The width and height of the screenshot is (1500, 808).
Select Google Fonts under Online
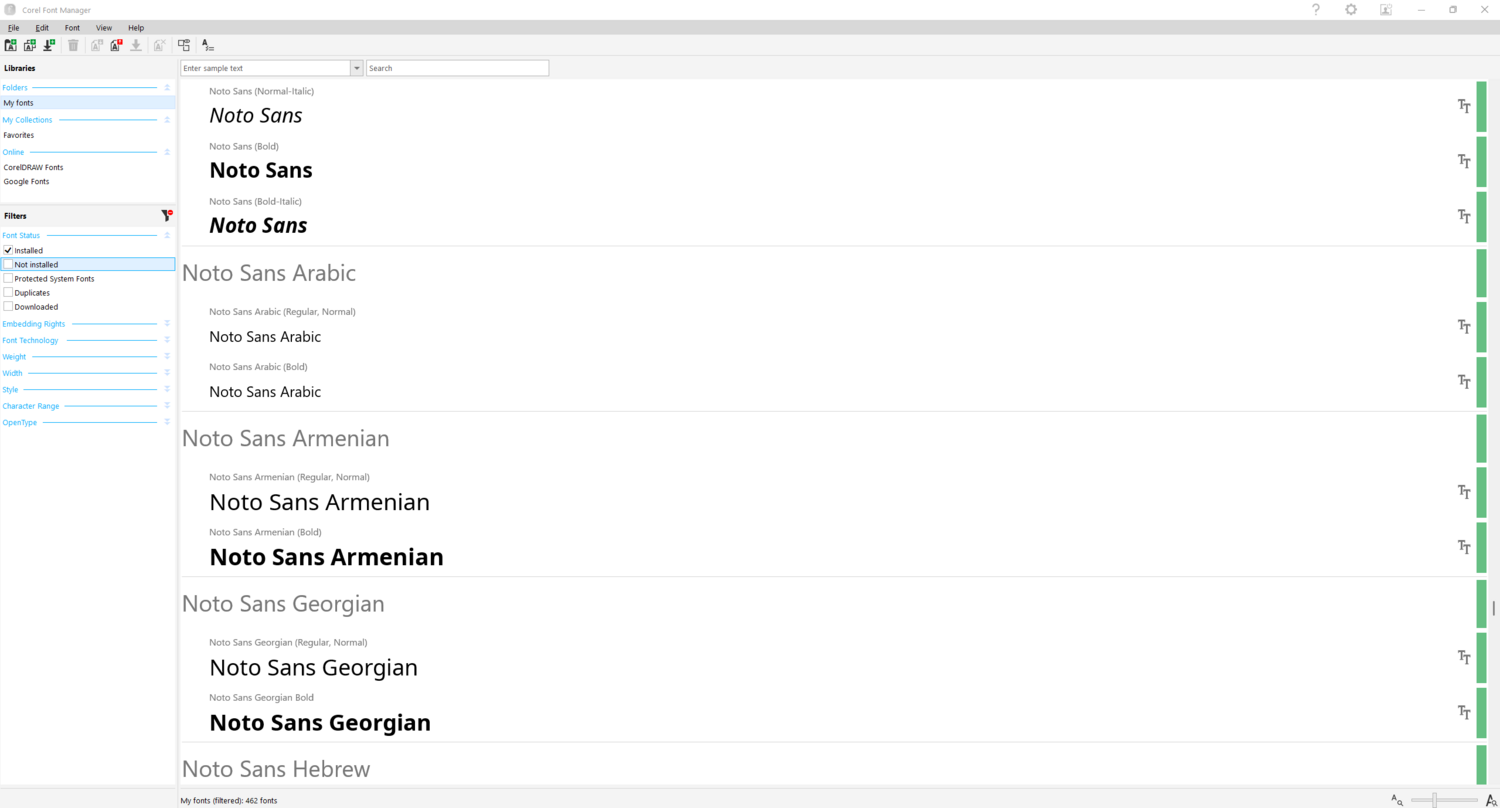(26, 182)
